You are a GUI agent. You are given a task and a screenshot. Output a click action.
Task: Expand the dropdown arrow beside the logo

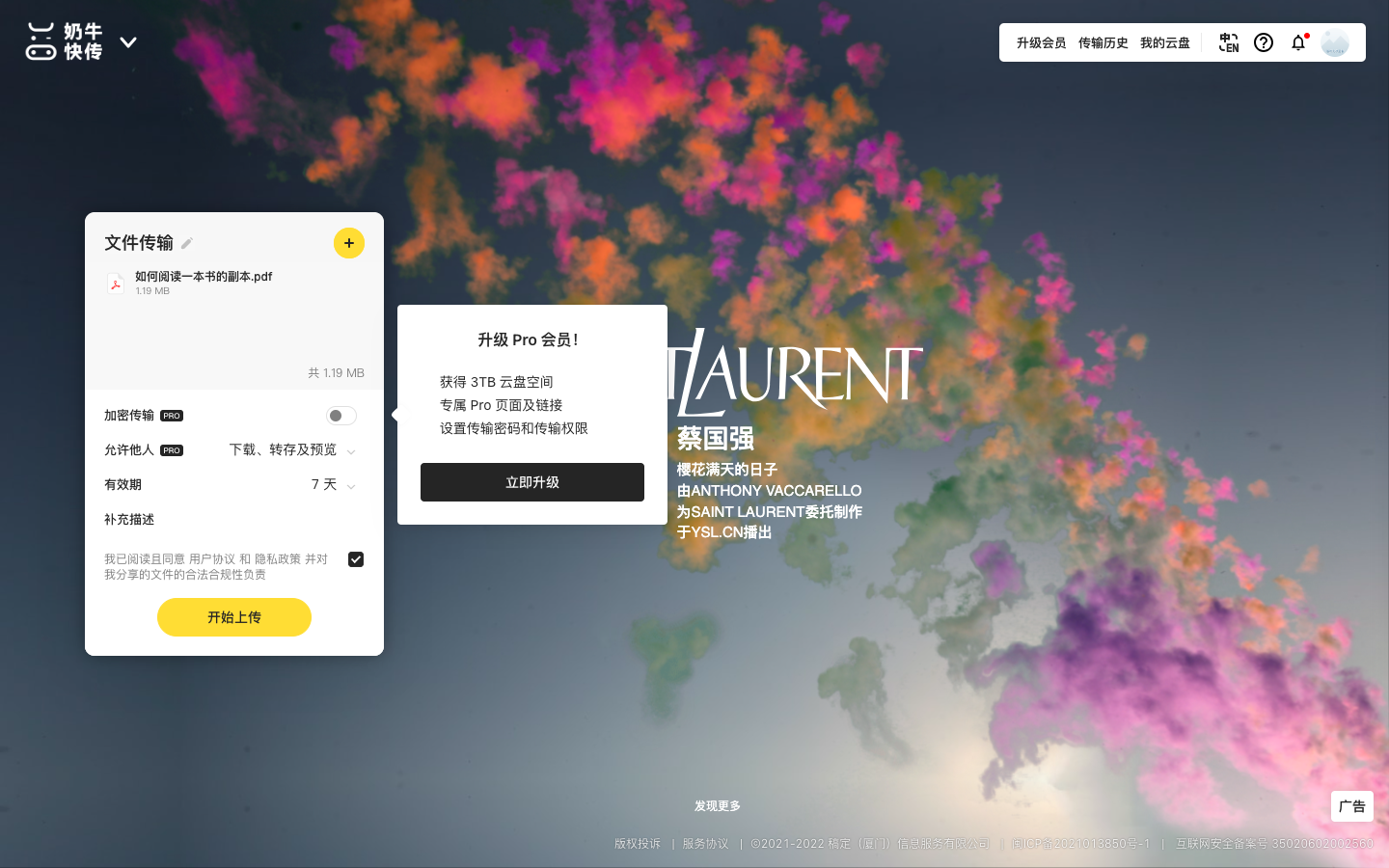point(127,42)
